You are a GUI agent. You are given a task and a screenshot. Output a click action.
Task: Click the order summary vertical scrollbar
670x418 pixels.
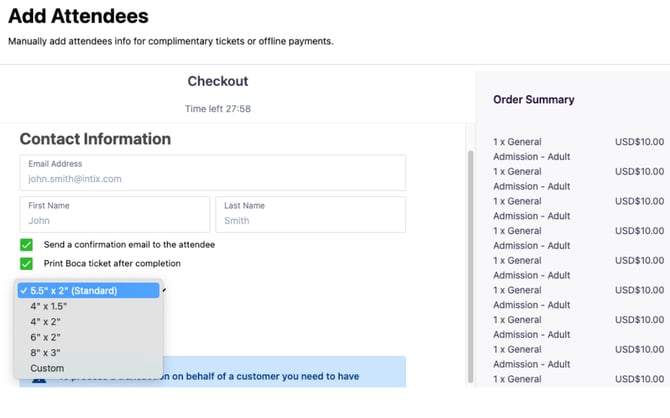tap(470, 266)
